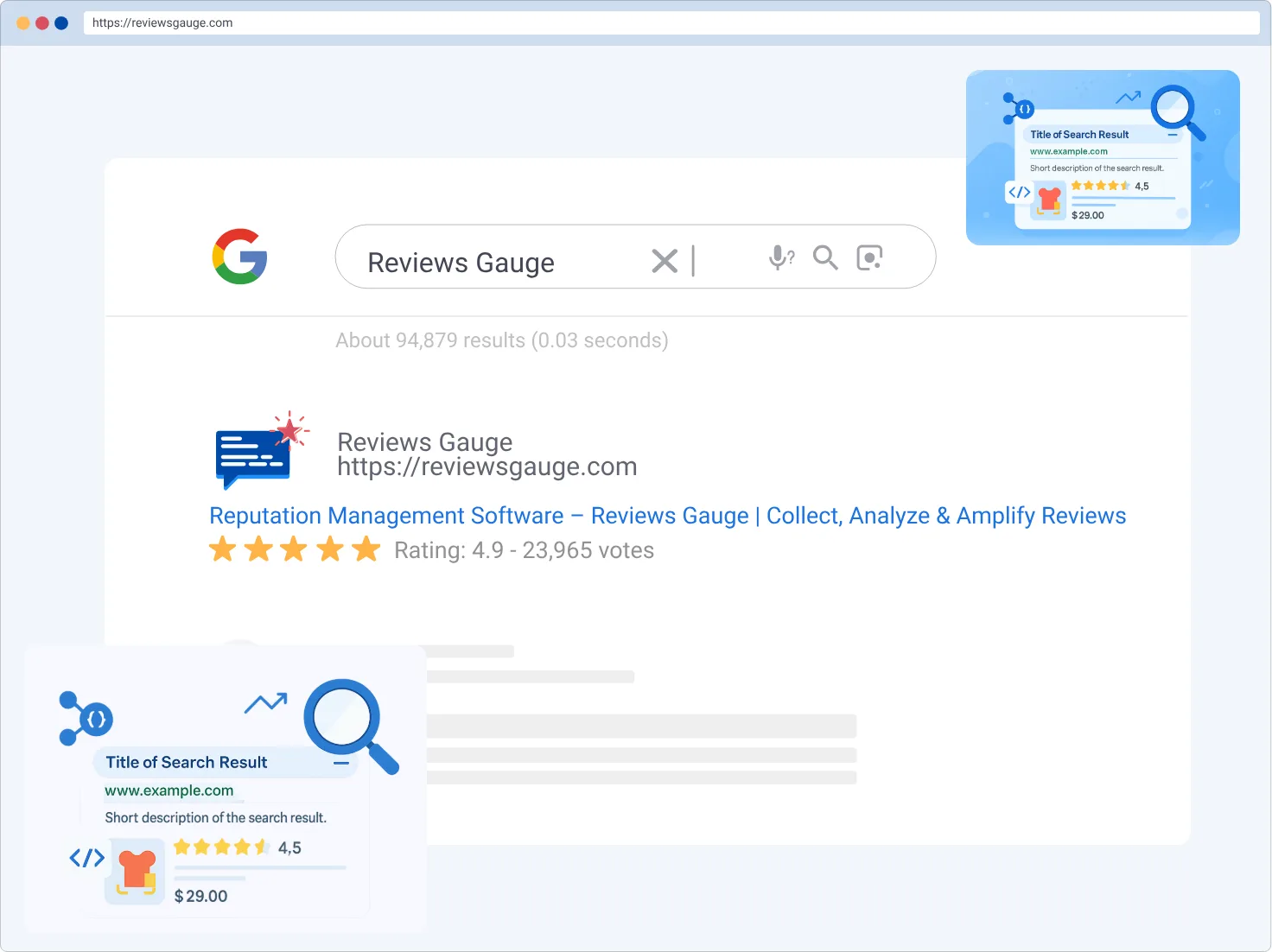Click in the browser address bar
The width and height of the screenshot is (1272, 952).
coord(671,22)
